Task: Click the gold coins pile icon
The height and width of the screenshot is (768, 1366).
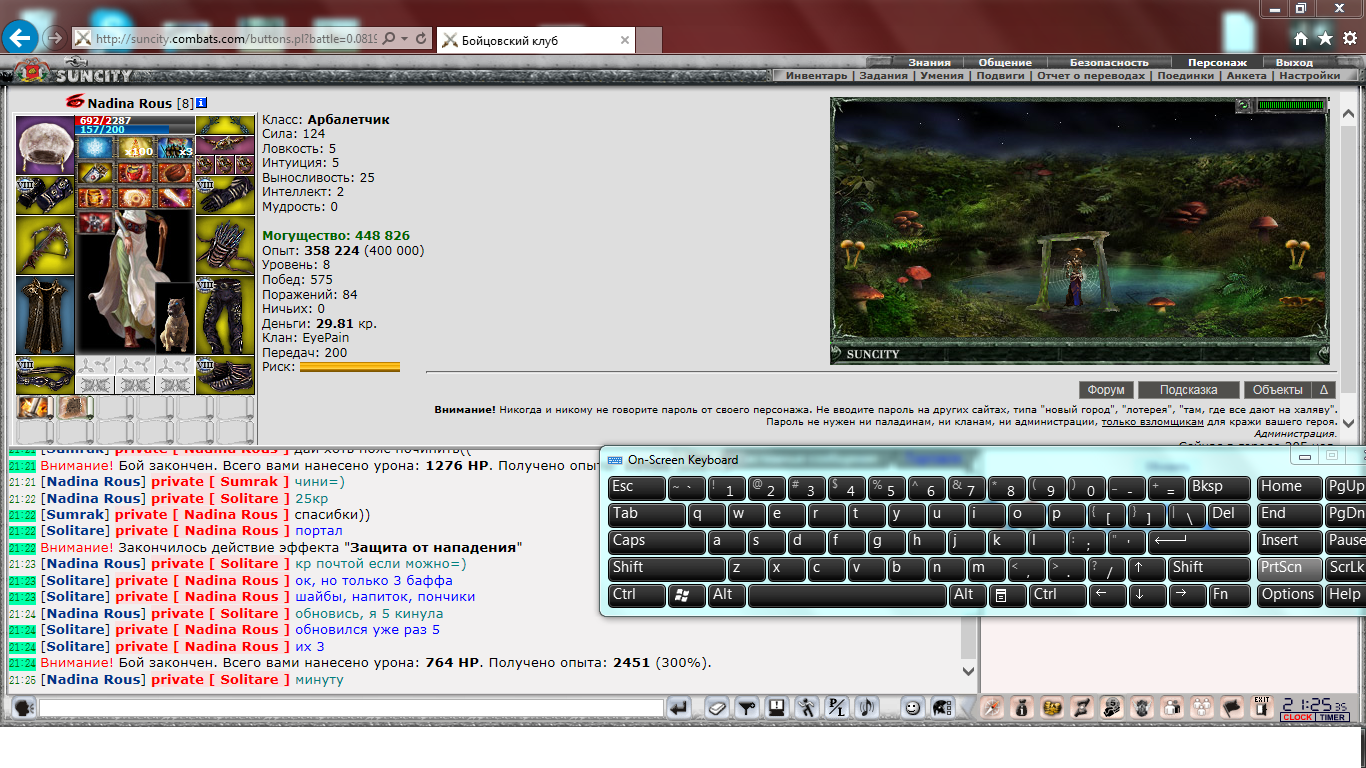Action: 1051,708
